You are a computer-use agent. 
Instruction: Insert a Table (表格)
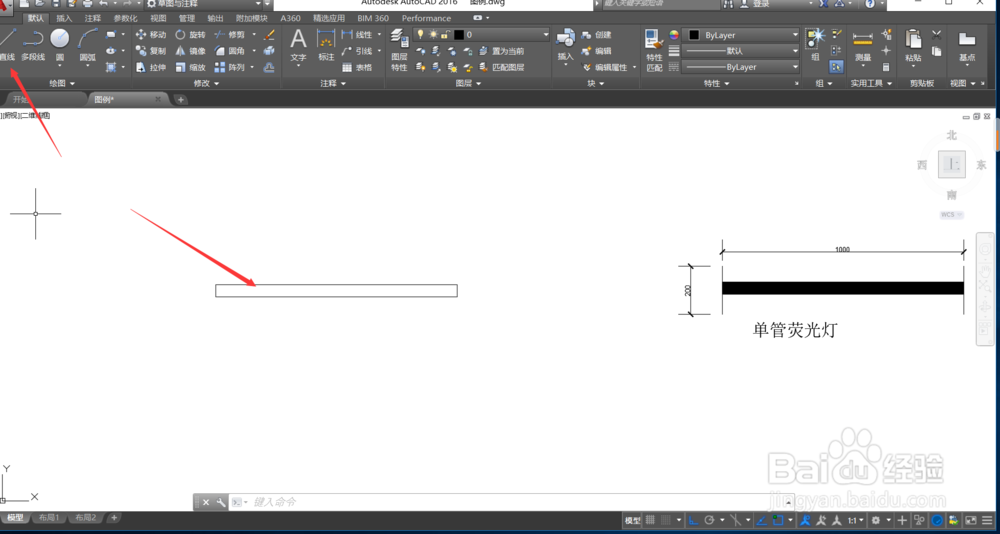[x=357, y=67]
